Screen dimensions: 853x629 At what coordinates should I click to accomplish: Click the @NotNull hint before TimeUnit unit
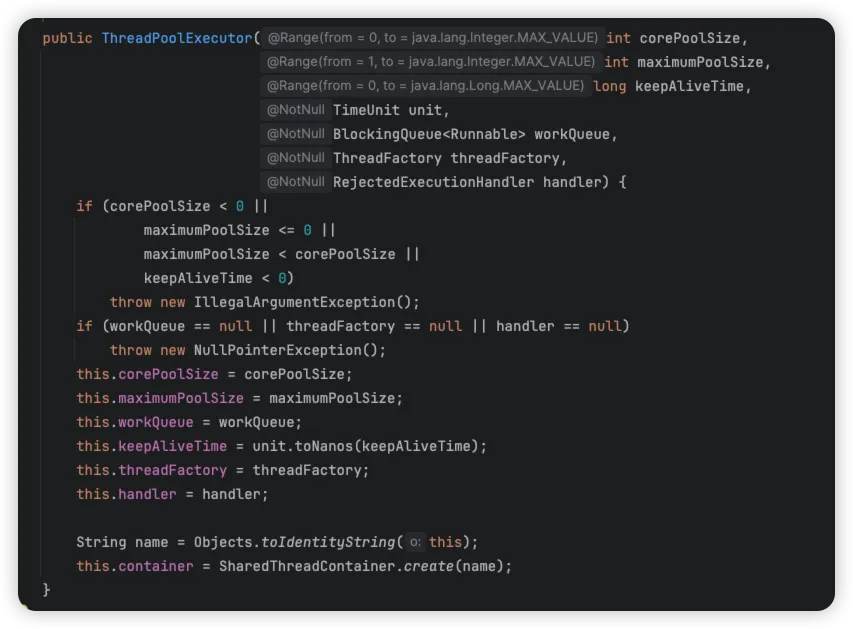pos(296,110)
